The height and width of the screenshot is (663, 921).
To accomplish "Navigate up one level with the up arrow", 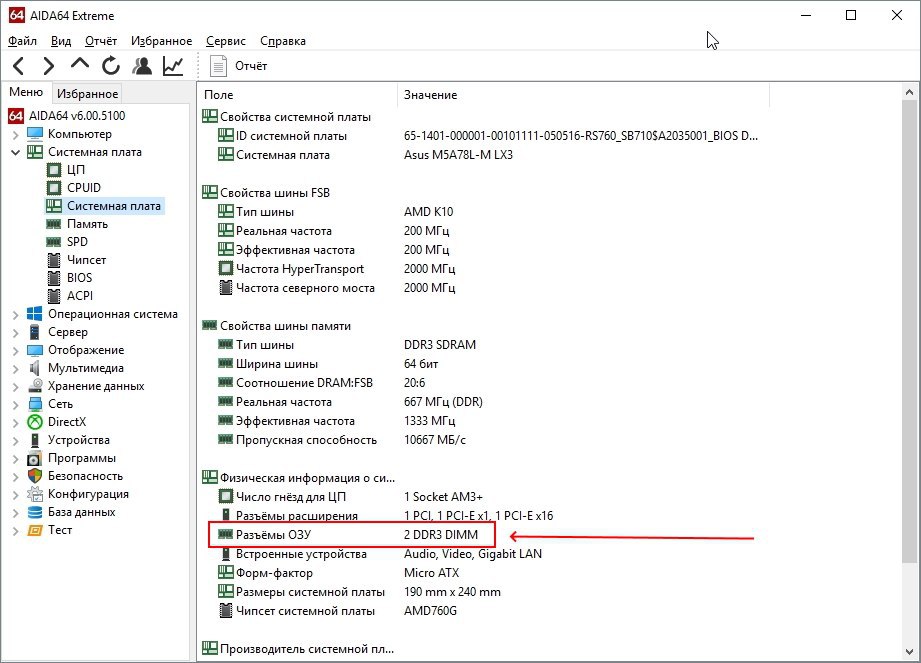I will pyautogui.click(x=79, y=64).
